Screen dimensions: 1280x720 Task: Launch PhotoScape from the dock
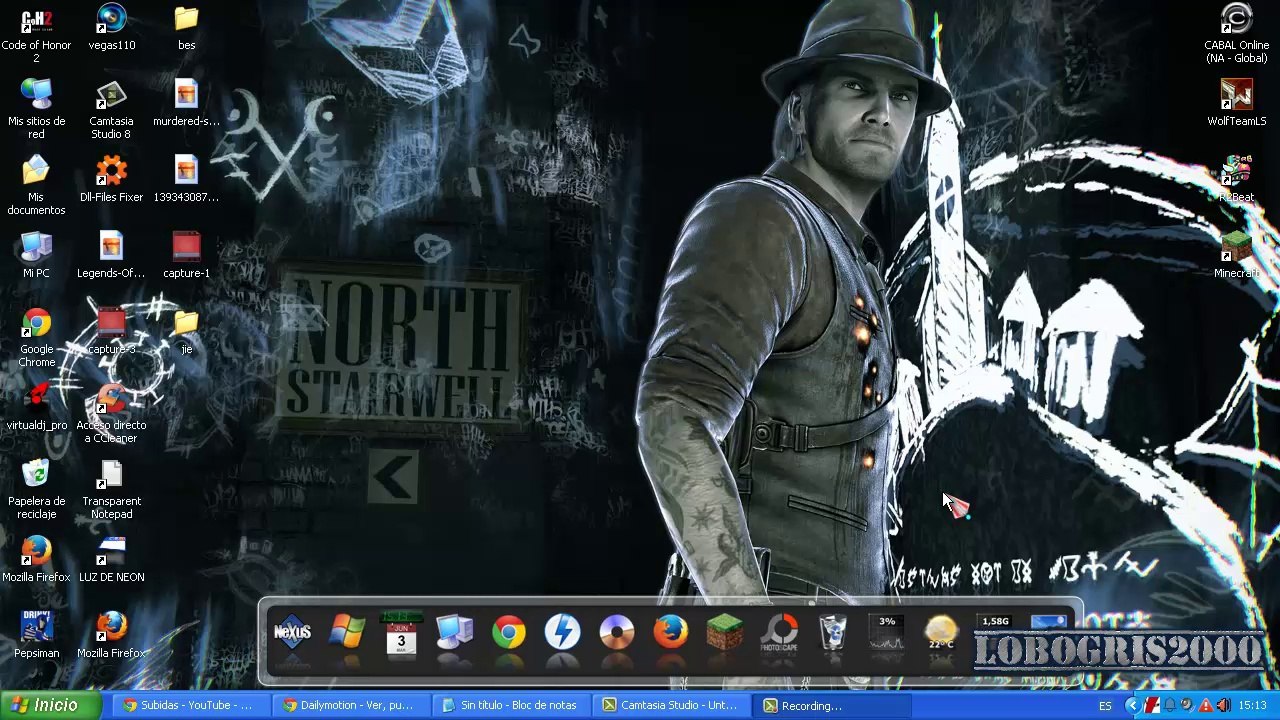tap(779, 632)
